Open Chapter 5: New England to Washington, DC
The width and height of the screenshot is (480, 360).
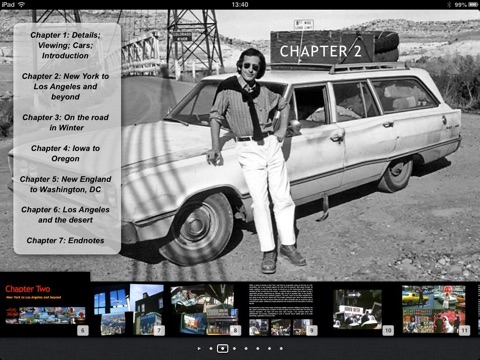(65, 184)
